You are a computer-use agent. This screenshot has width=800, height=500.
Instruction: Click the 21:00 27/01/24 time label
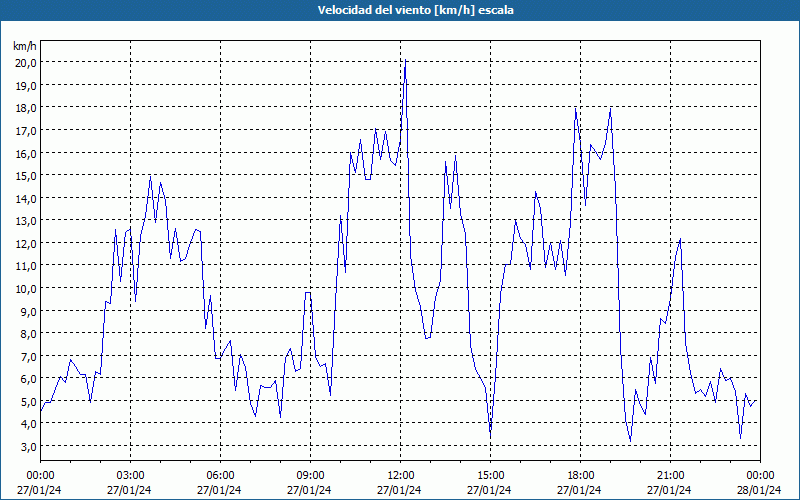(670, 483)
